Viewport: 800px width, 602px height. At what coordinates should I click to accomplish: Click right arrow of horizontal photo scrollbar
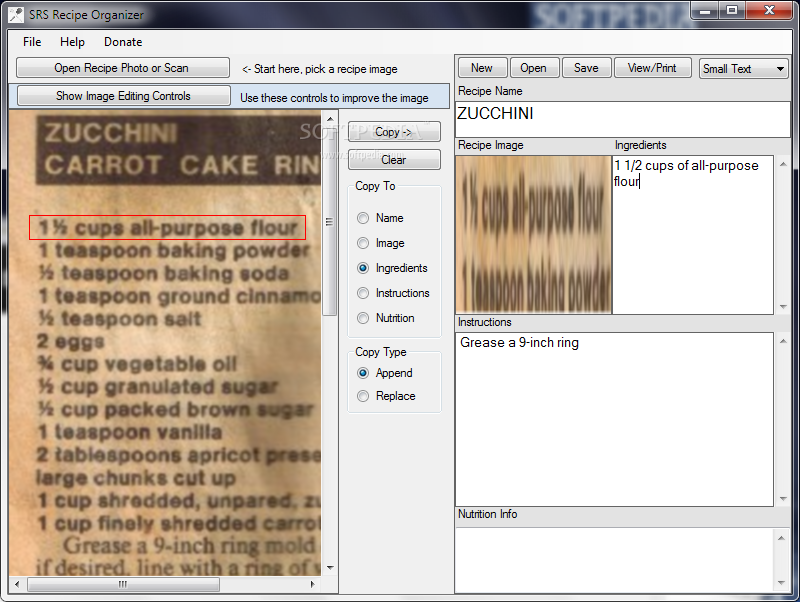[313, 585]
